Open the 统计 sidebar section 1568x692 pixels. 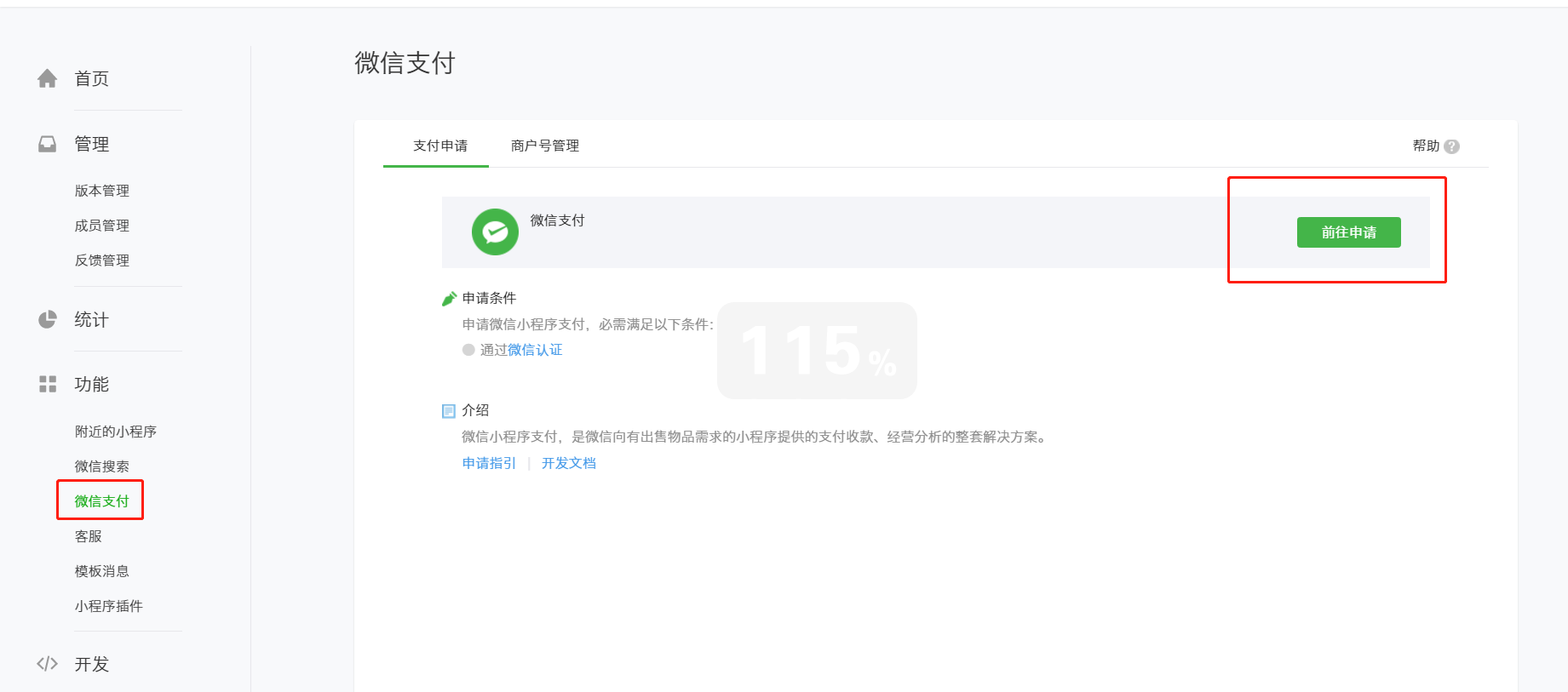pyautogui.click(x=92, y=319)
